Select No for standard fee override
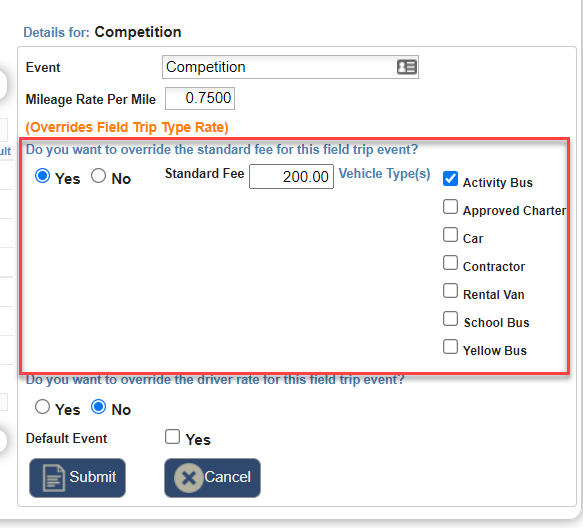The width and height of the screenshot is (583, 528). 99,176
